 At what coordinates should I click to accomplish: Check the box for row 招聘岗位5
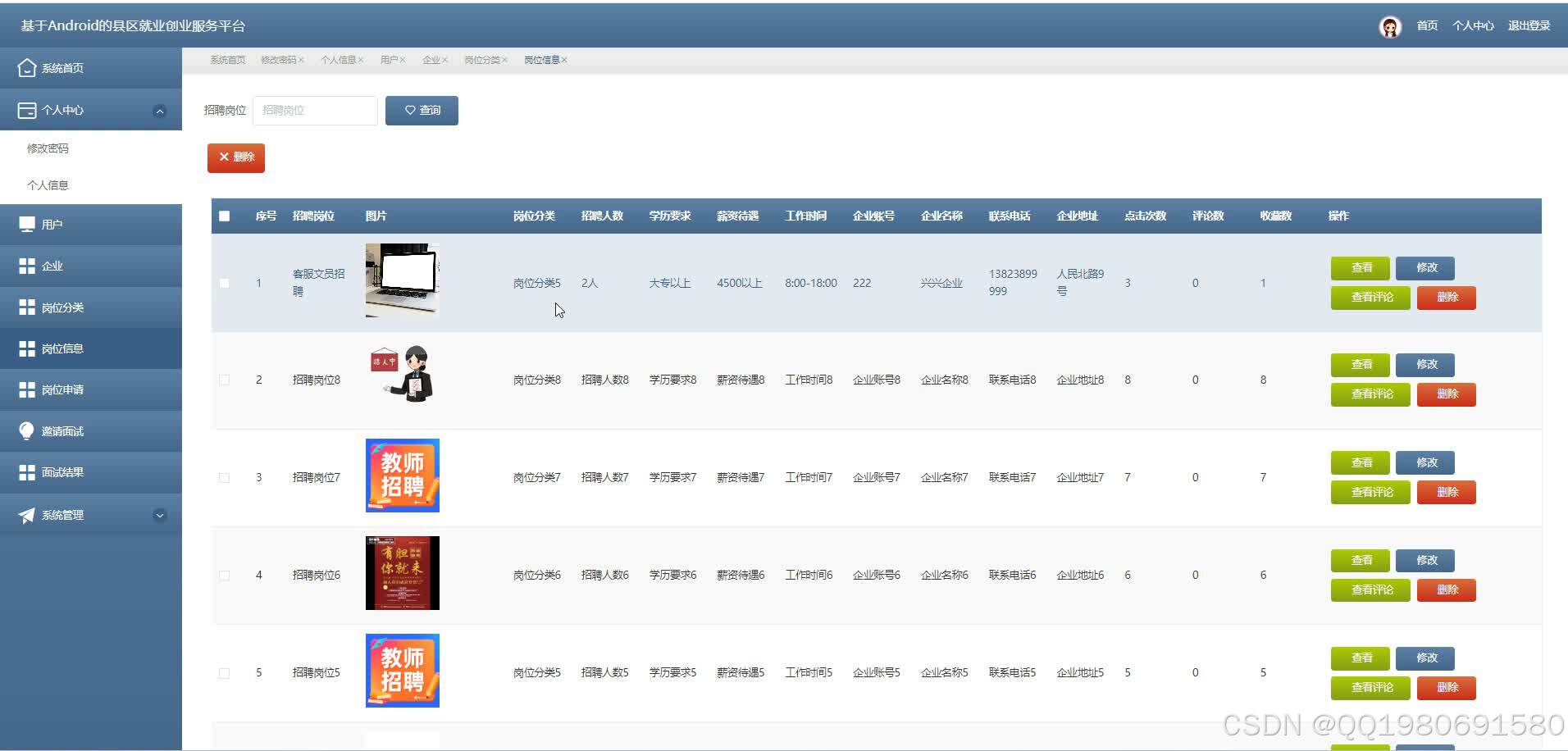tap(225, 672)
